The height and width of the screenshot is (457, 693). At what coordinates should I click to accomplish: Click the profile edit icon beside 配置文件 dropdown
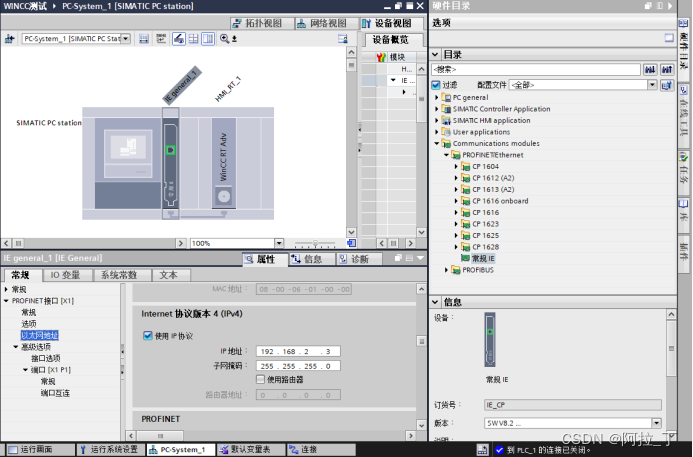point(667,84)
